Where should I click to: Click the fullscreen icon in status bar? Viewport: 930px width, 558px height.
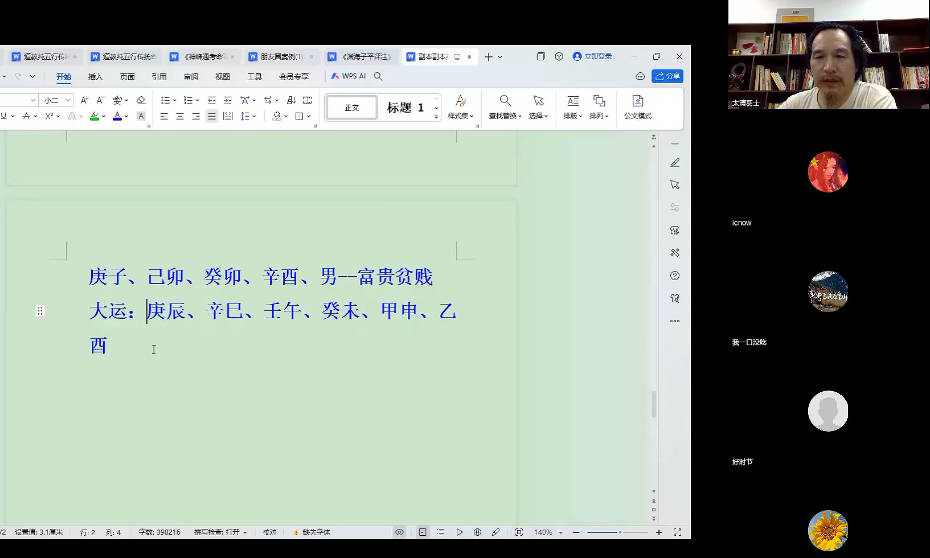678,532
